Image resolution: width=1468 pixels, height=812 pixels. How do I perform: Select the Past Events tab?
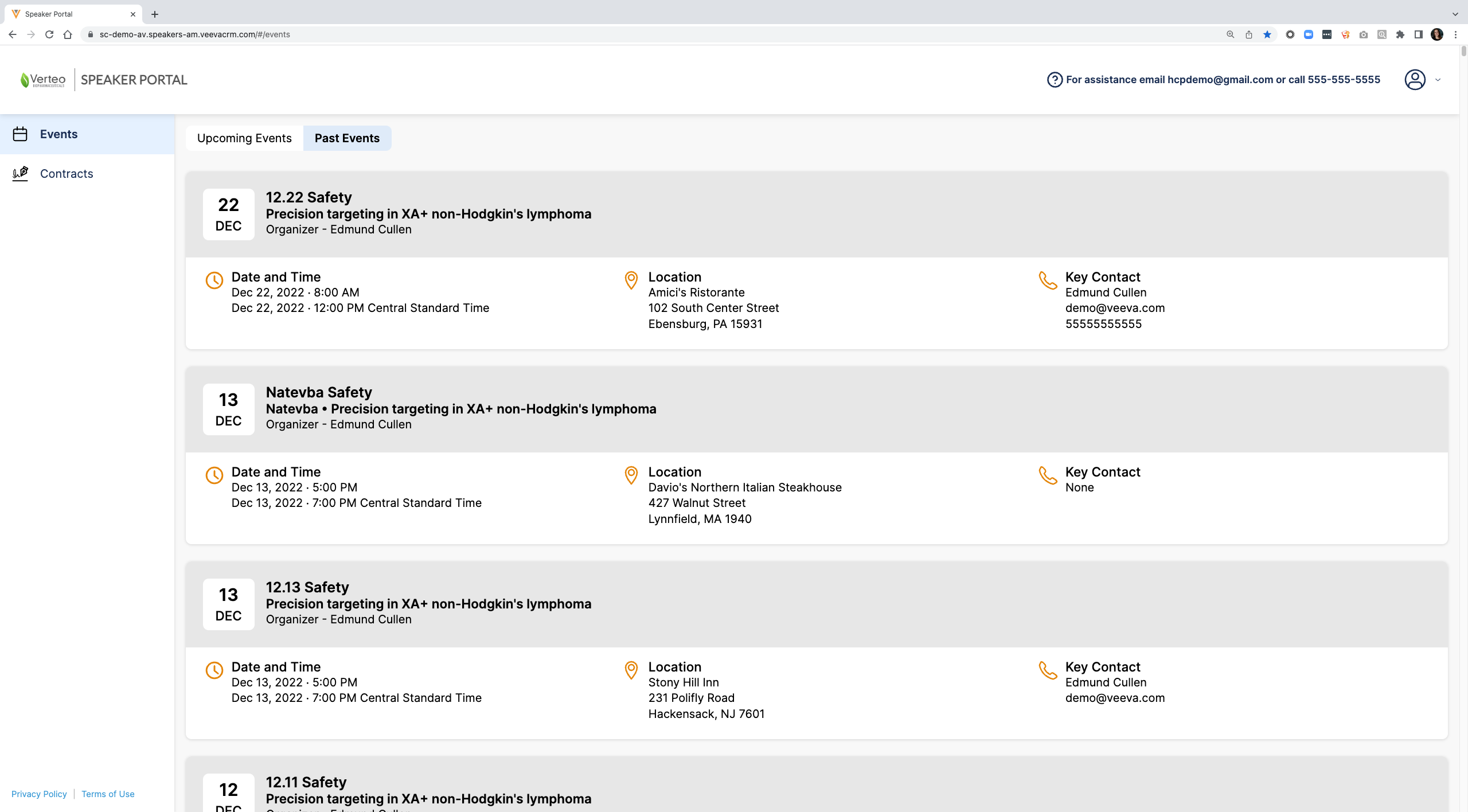(347, 138)
